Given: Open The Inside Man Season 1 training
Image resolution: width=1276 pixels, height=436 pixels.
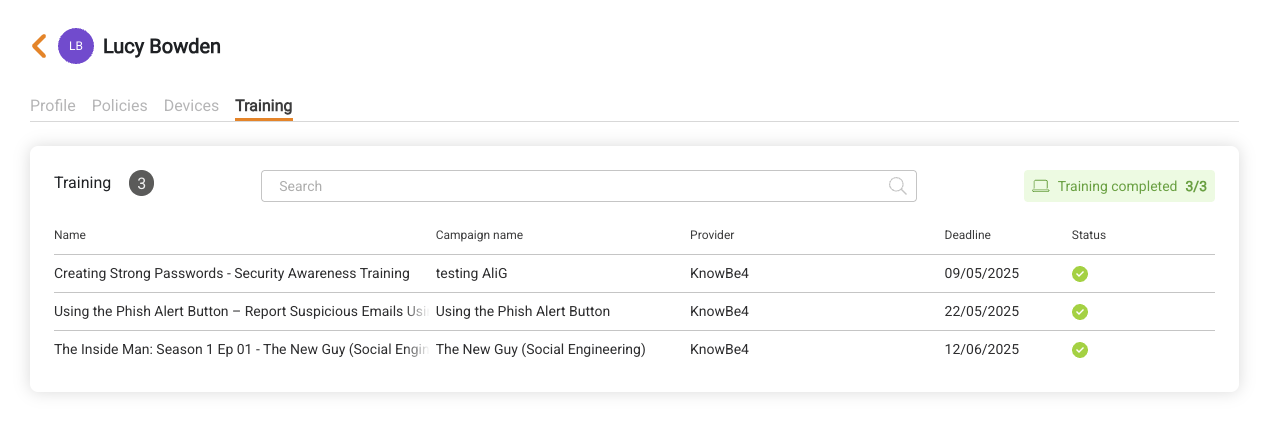Looking at the screenshot, I should 634,350.
